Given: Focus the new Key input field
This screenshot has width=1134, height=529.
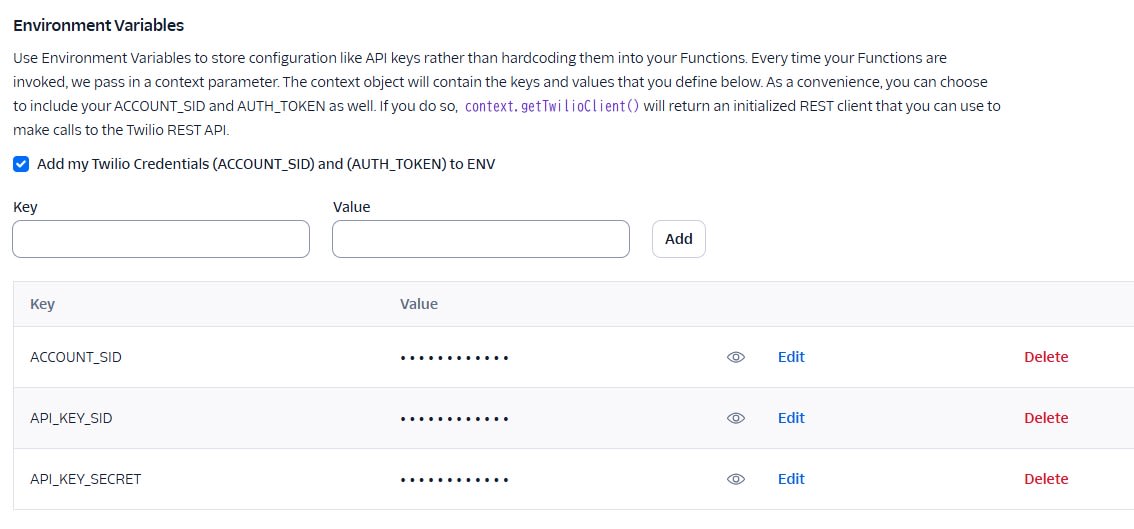Looking at the screenshot, I should click(161, 239).
